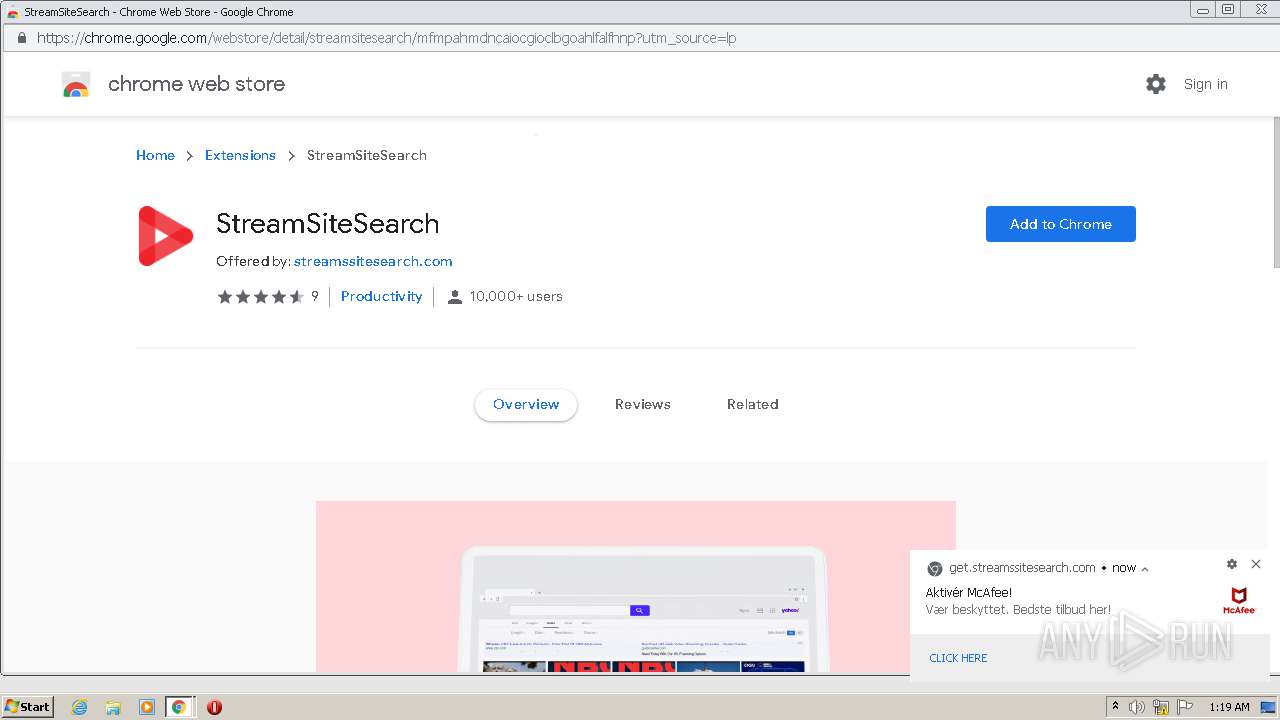Viewport: 1280px width, 720px height.
Task: Click the users person icon
Action: 455,297
